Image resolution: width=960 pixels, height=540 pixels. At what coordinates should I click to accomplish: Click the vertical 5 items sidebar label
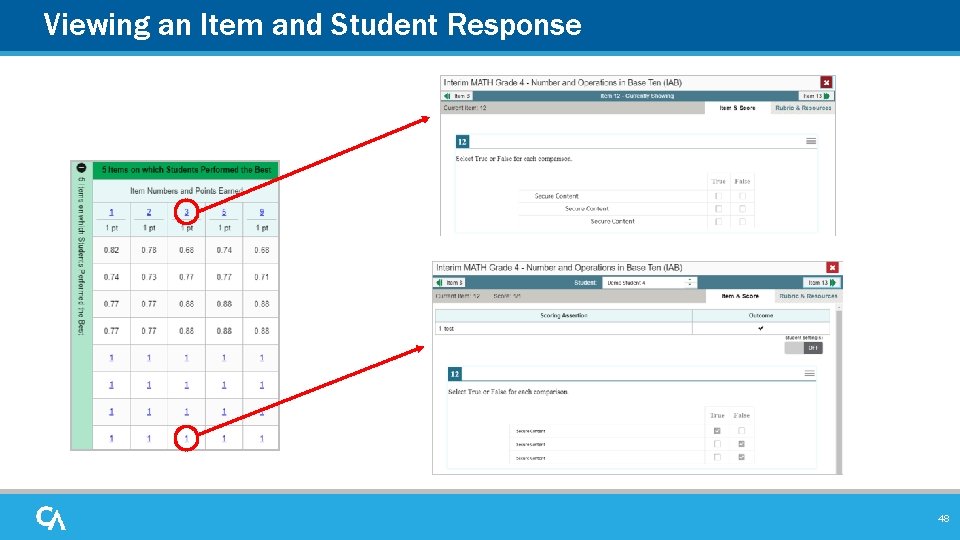click(x=81, y=256)
